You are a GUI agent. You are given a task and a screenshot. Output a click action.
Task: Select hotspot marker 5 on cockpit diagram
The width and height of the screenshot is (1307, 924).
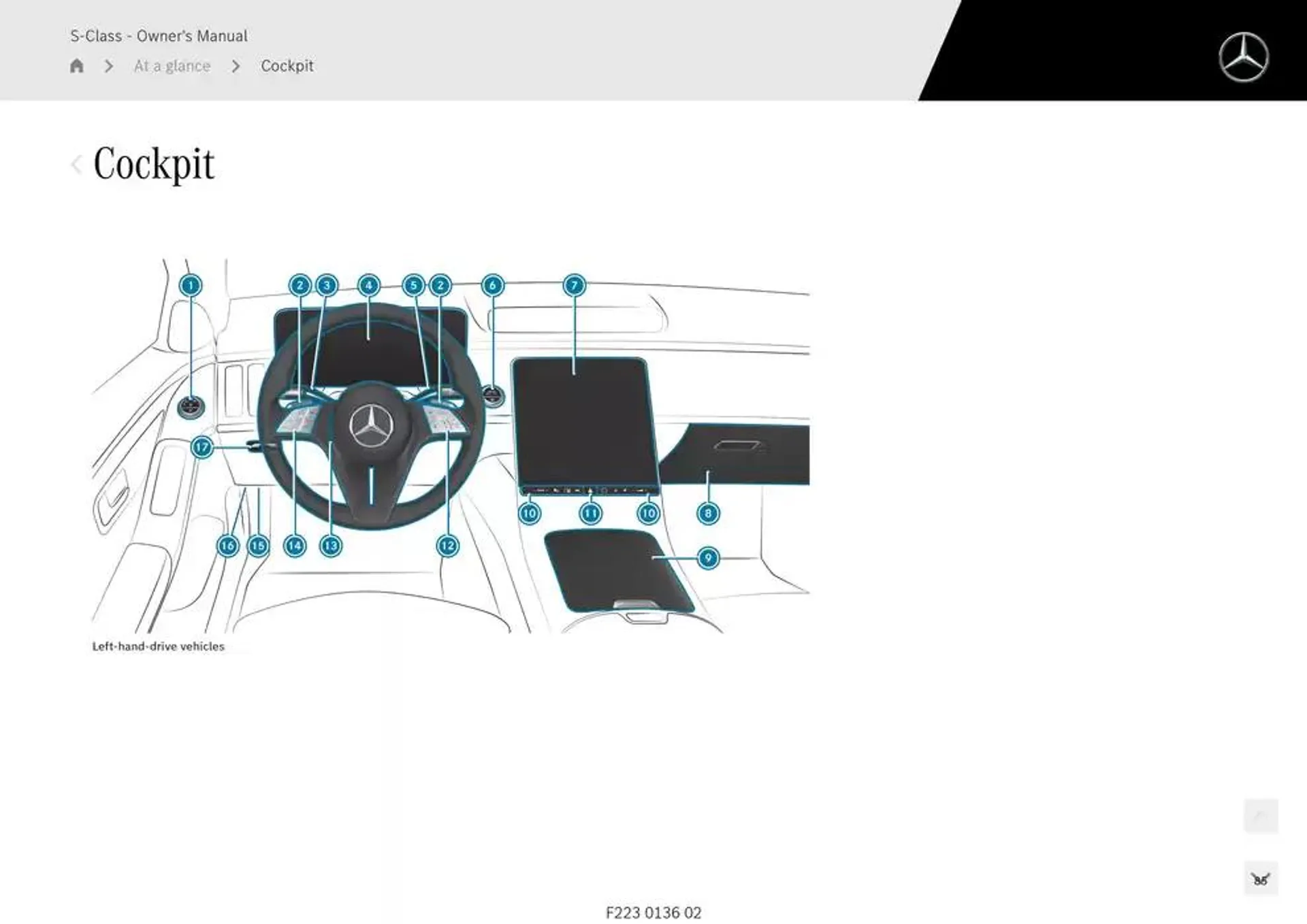pyautogui.click(x=413, y=285)
